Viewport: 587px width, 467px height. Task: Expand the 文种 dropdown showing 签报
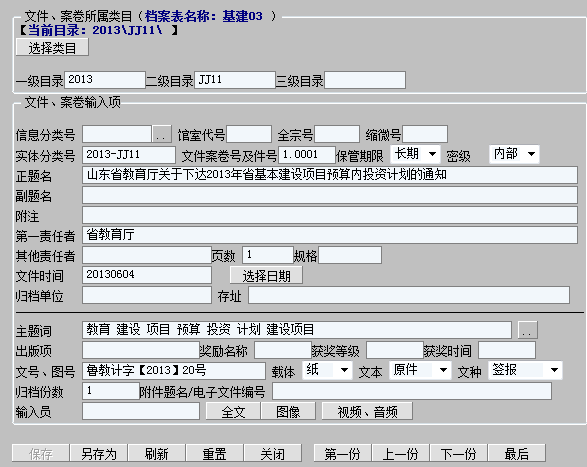pos(525,370)
